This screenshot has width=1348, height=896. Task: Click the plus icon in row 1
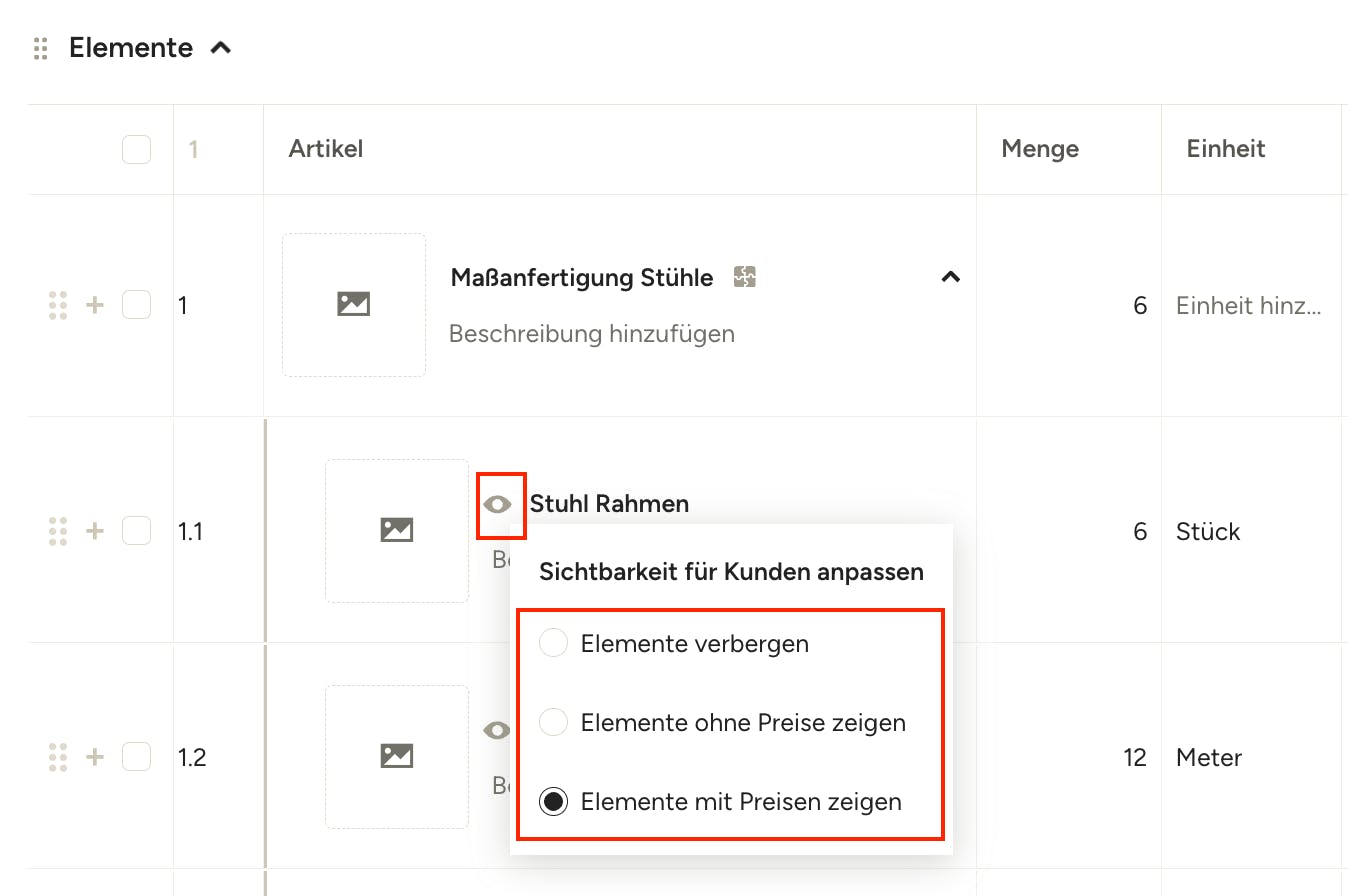point(95,305)
